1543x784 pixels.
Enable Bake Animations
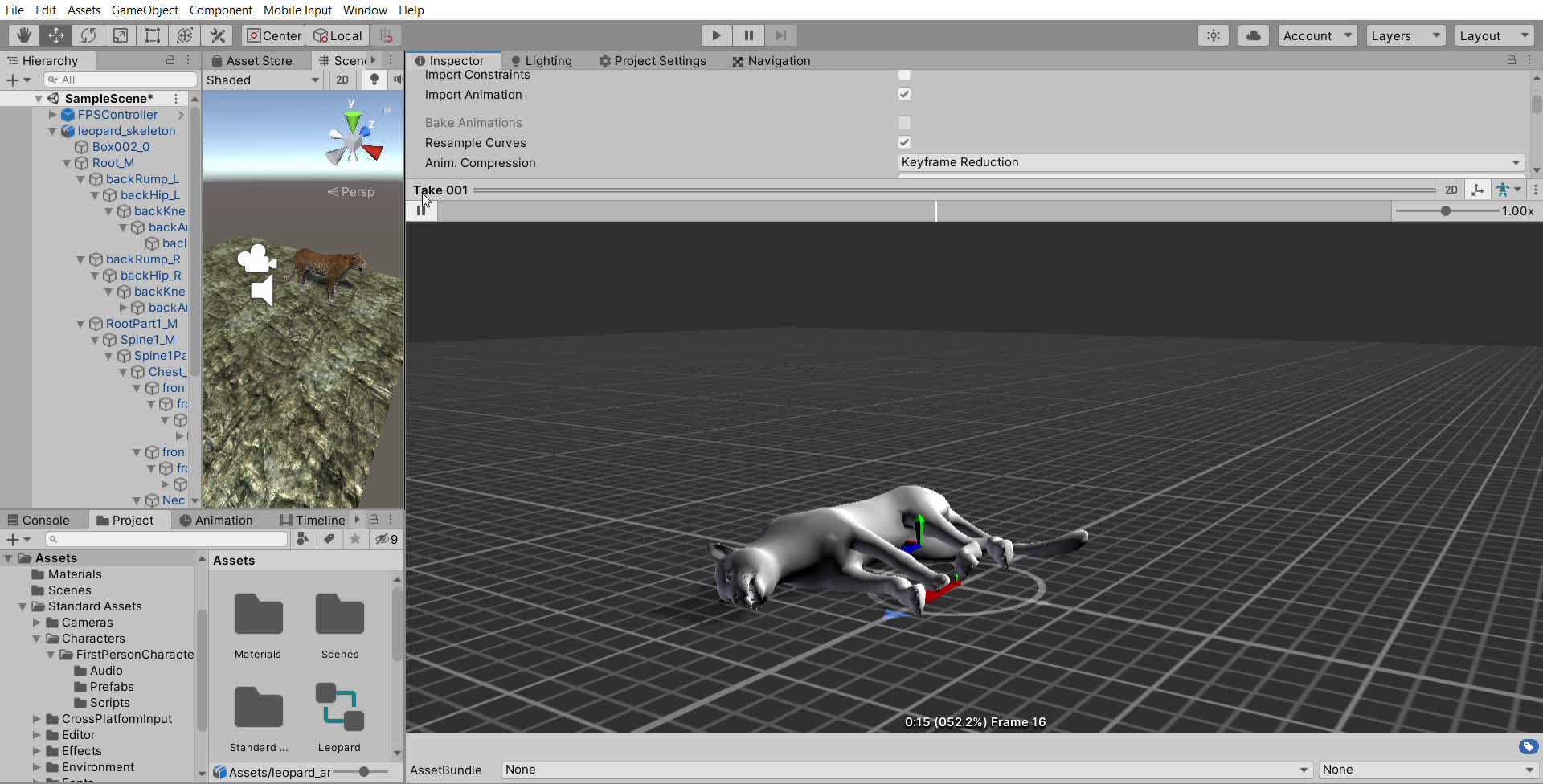905,122
